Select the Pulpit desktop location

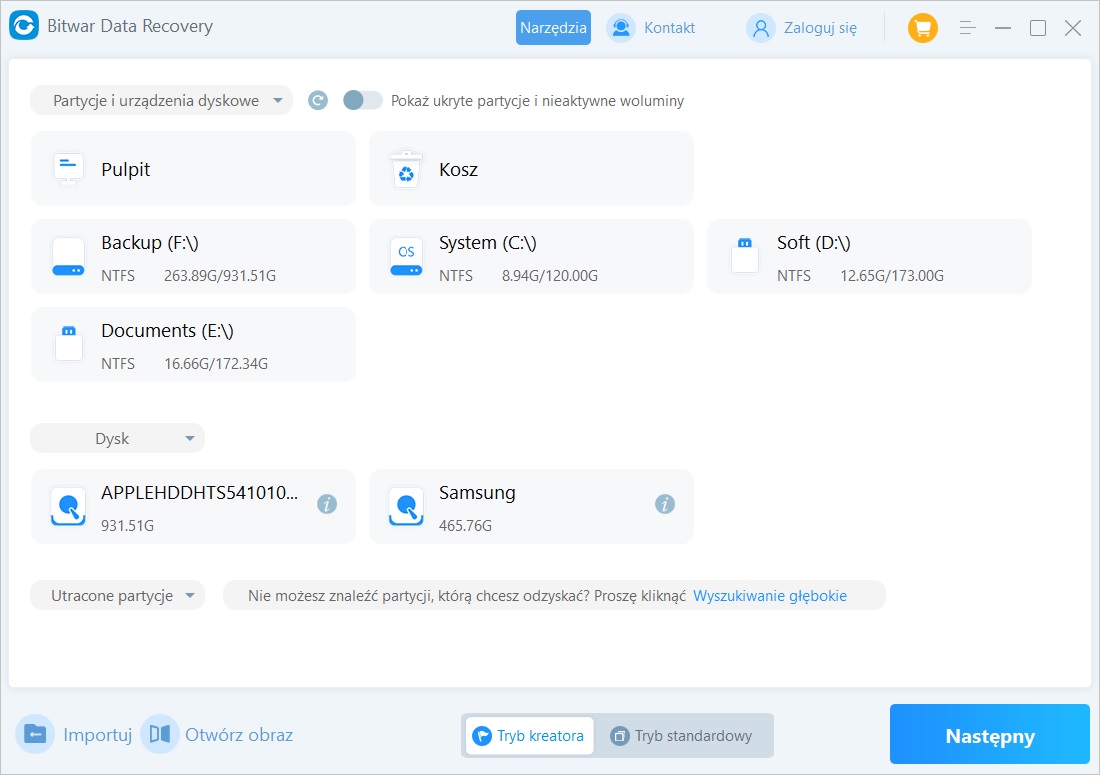(x=193, y=169)
